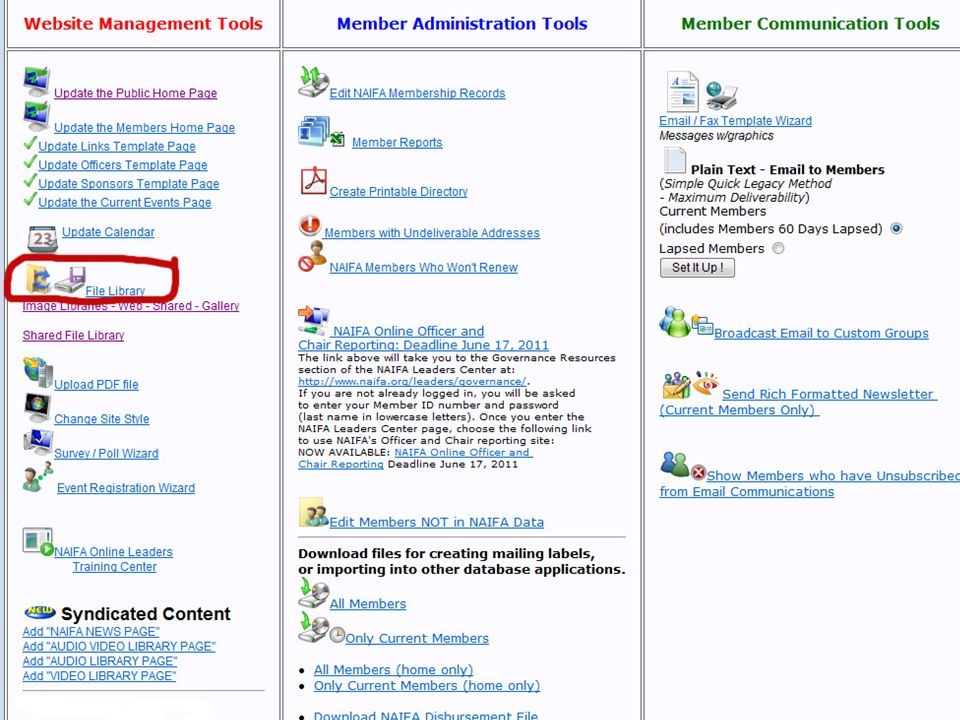Screen dimensions: 960x720
Task: Open the Update Calendar link
Action: (108, 232)
